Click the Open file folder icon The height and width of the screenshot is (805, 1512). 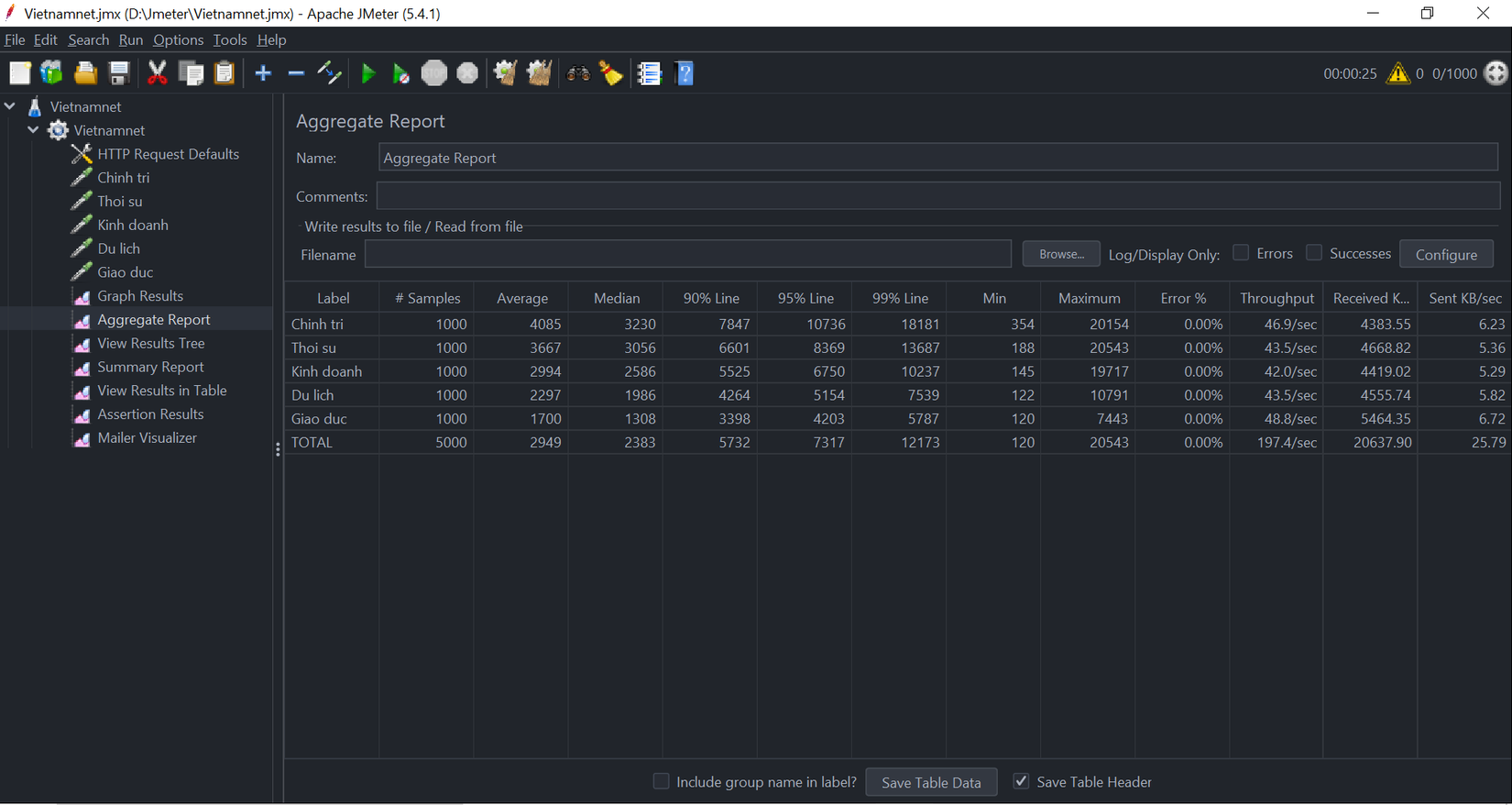point(85,73)
